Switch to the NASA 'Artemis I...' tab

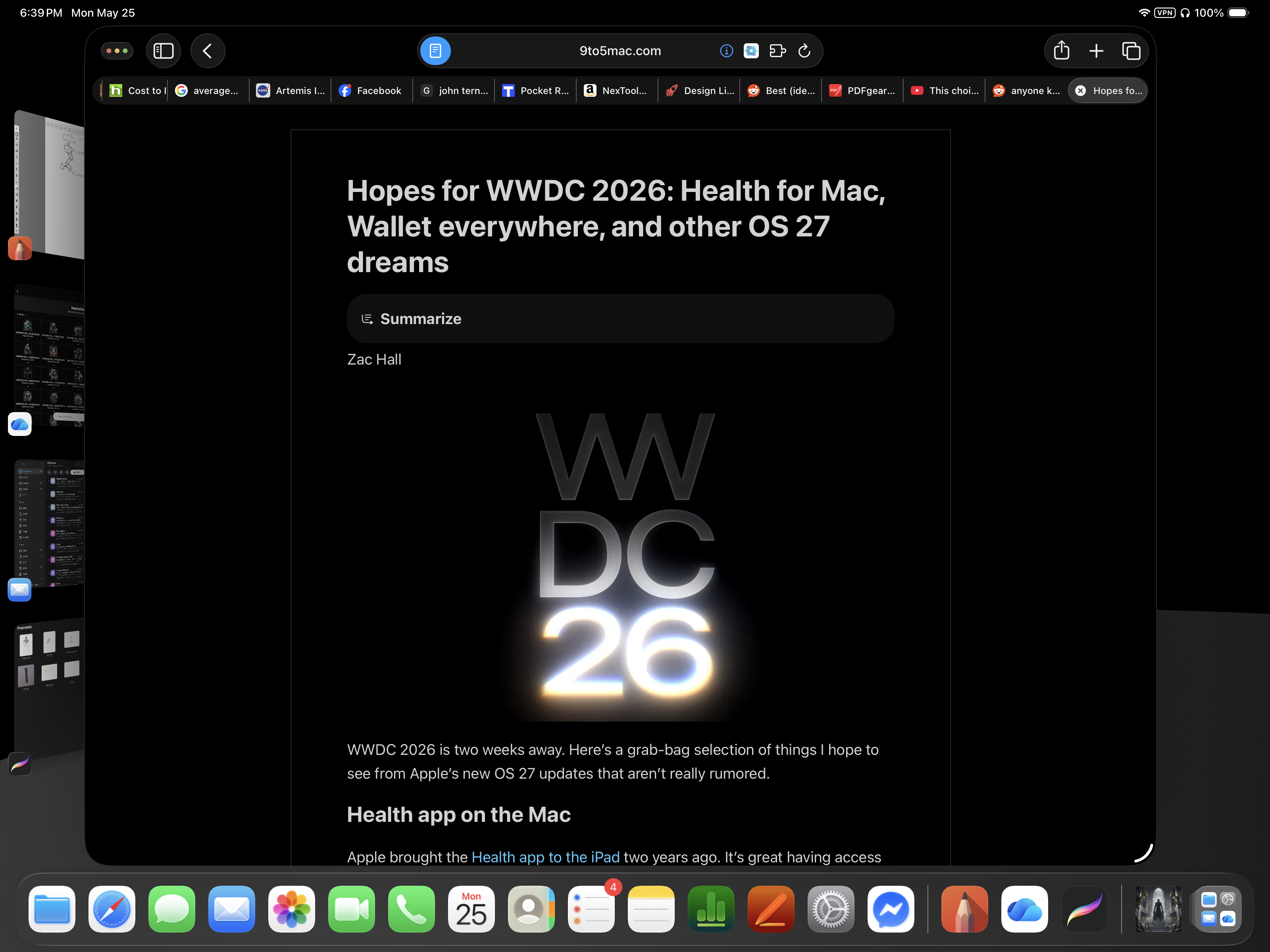[291, 91]
